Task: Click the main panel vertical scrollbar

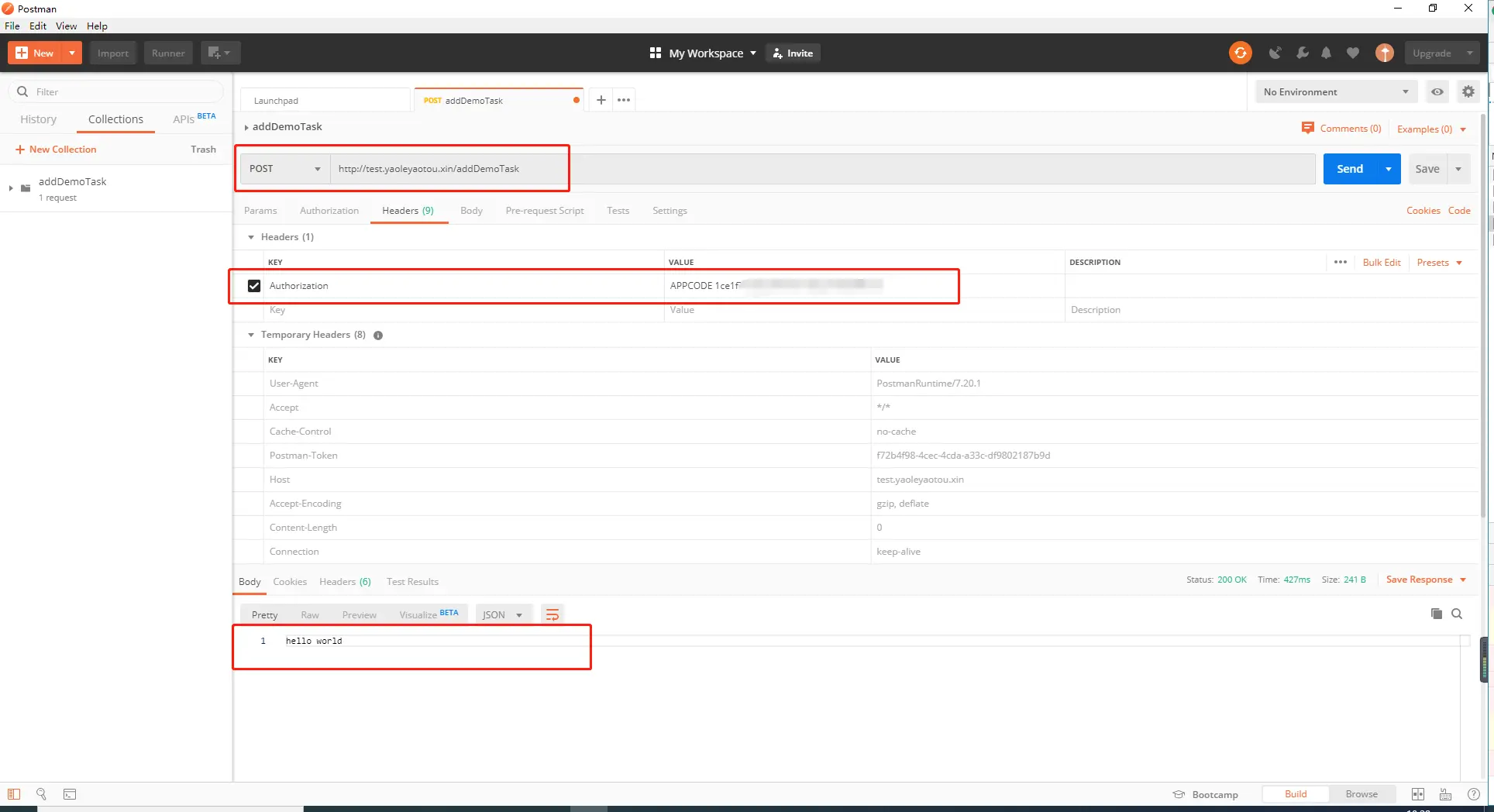Action: tap(1483, 318)
